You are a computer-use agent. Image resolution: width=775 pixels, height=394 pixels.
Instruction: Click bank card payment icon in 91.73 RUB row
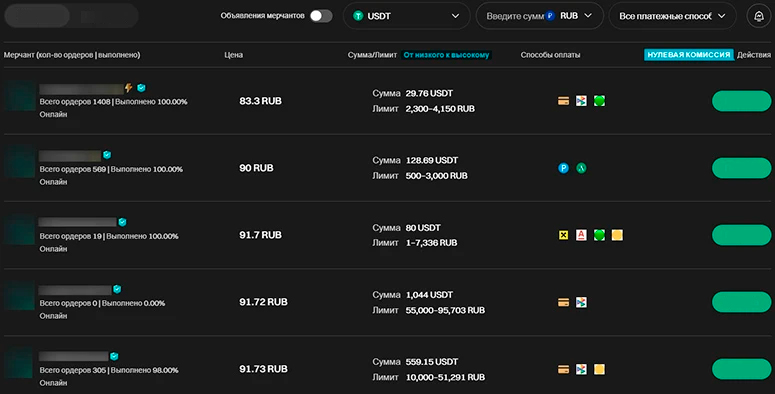pos(563,369)
